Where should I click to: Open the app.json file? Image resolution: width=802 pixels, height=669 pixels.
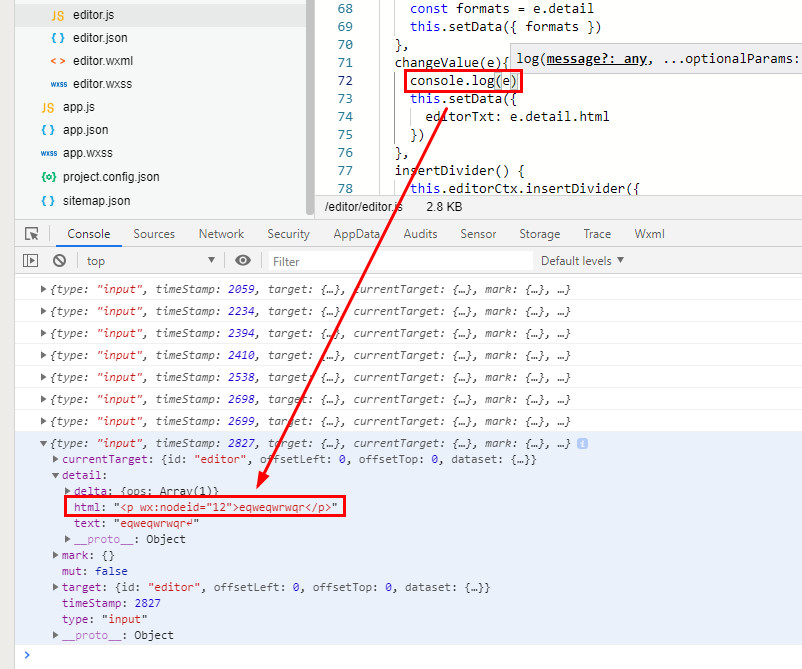(85, 130)
